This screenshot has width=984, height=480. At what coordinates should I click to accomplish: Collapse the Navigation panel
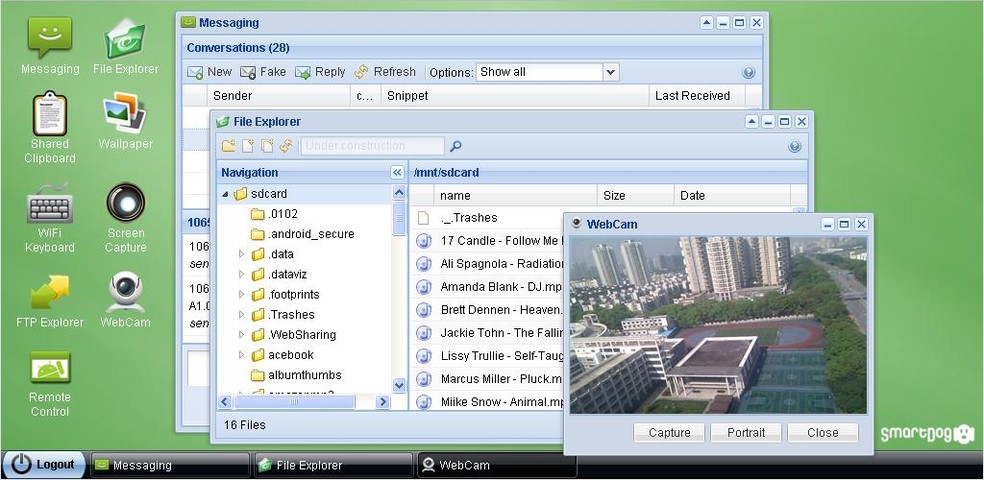397,173
